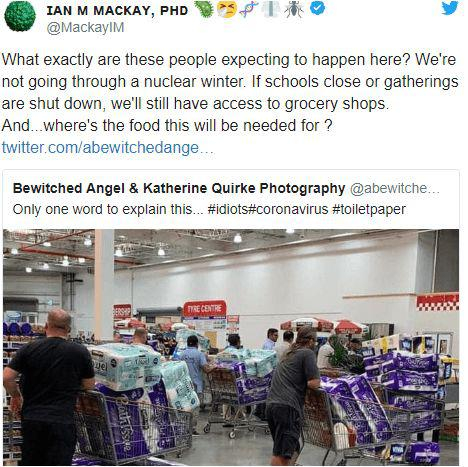
Task: Click the mosquito emoji
Action: [x=294, y=9]
